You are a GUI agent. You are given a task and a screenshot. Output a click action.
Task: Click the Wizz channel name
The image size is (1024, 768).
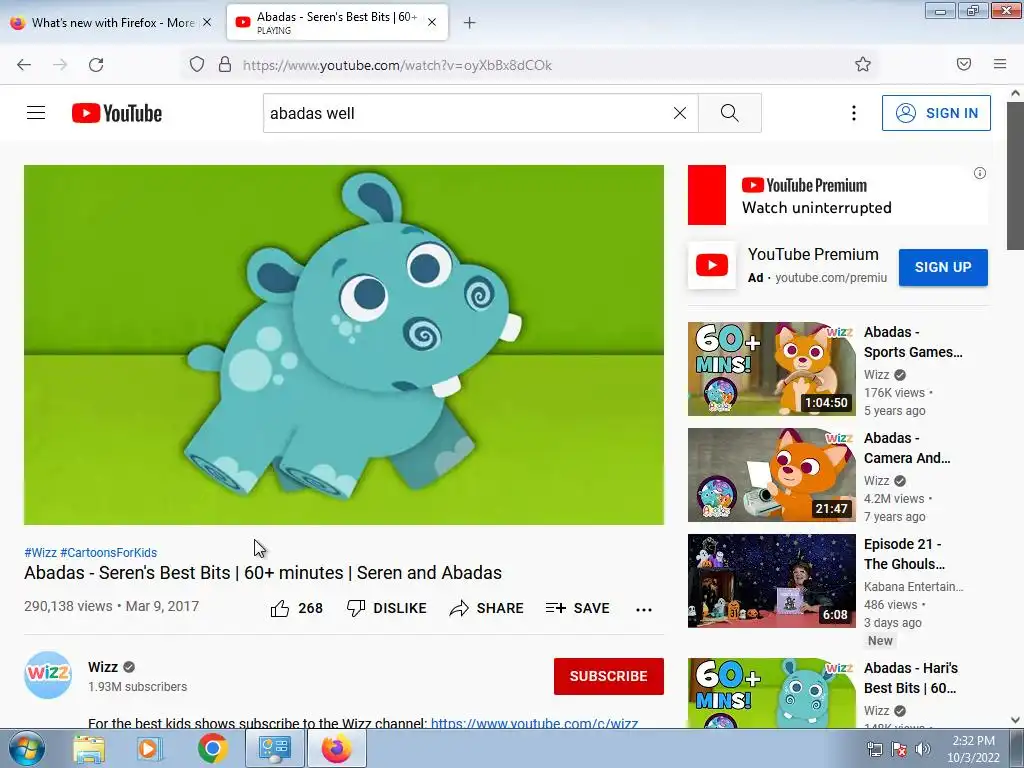(103, 667)
